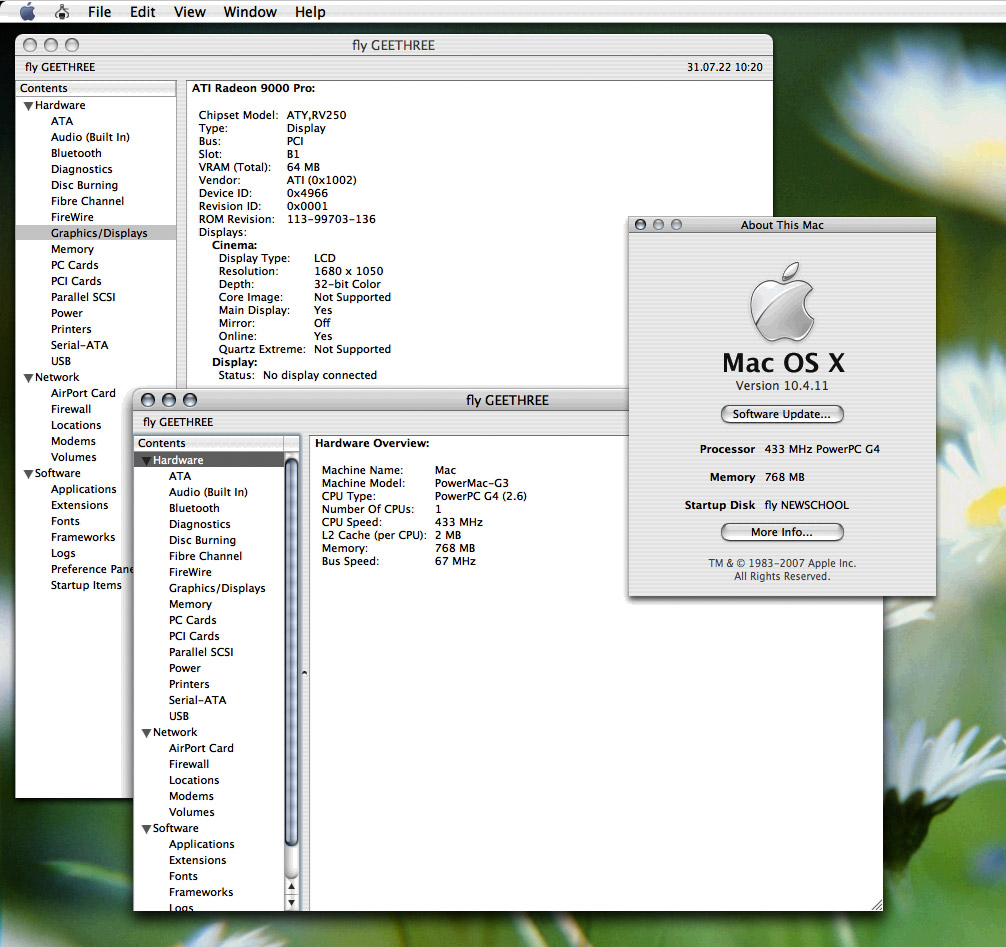Collapse Hardware triangle in back window
This screenshot has width=1006, height=947.
click(28, 106)
